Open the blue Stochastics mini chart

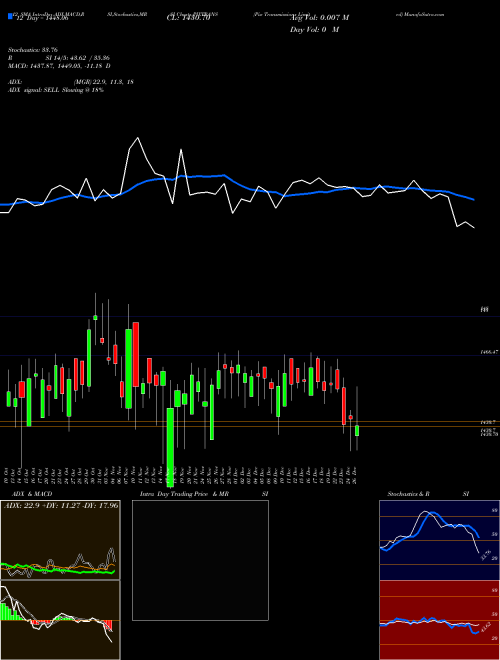(439, 540)
